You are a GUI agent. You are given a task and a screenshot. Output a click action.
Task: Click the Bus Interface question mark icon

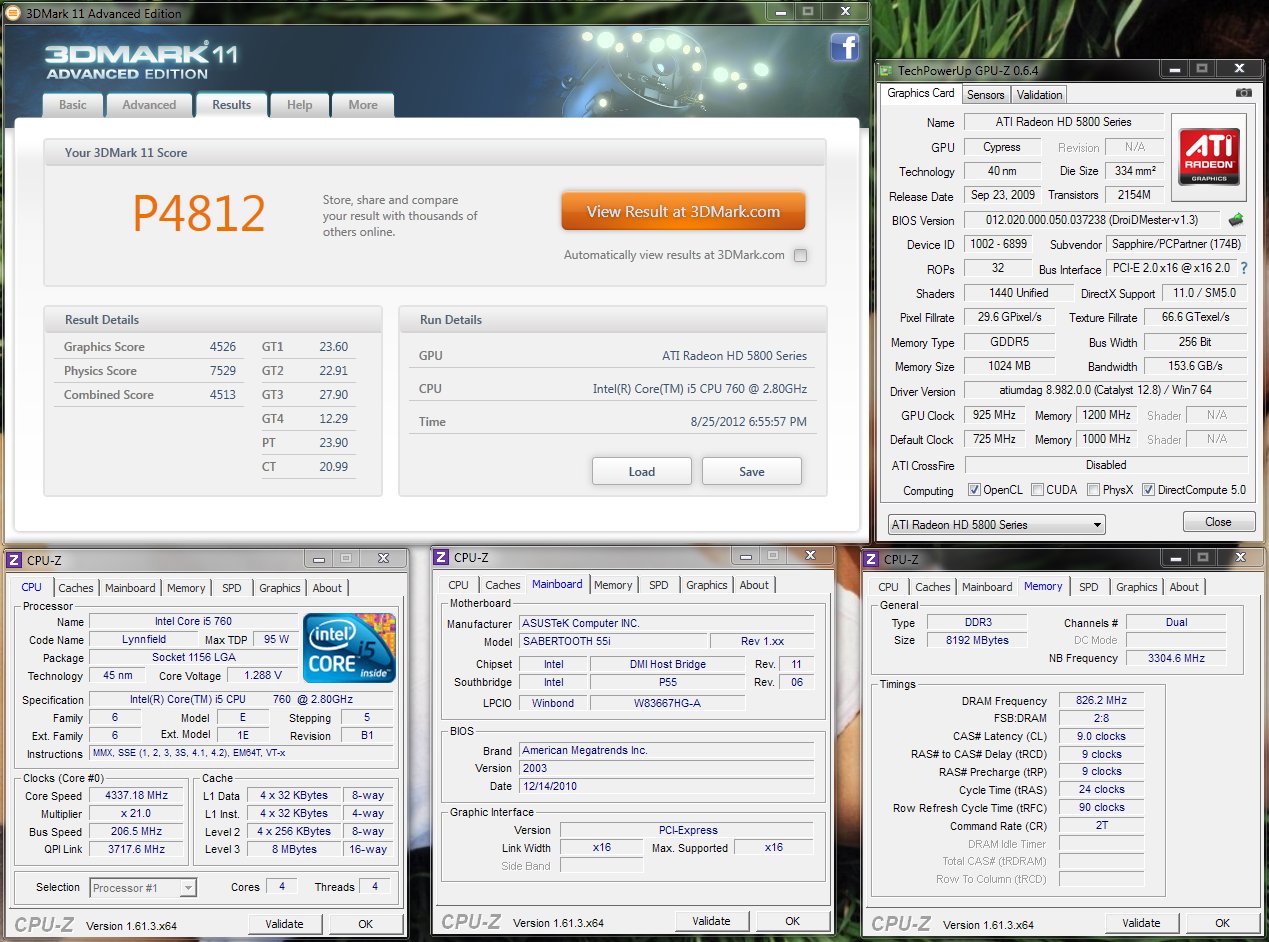tap(1244, 269)
